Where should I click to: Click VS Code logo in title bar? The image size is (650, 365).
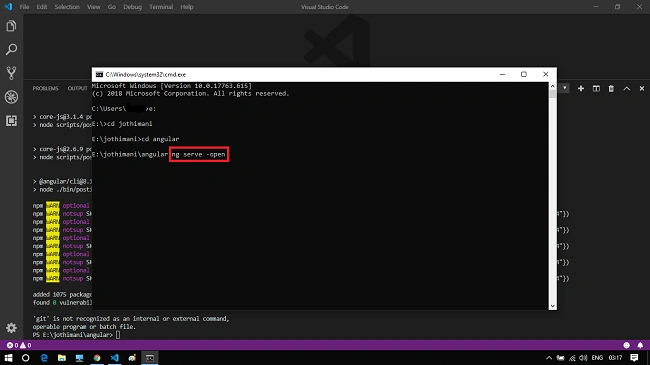point(8,7)
